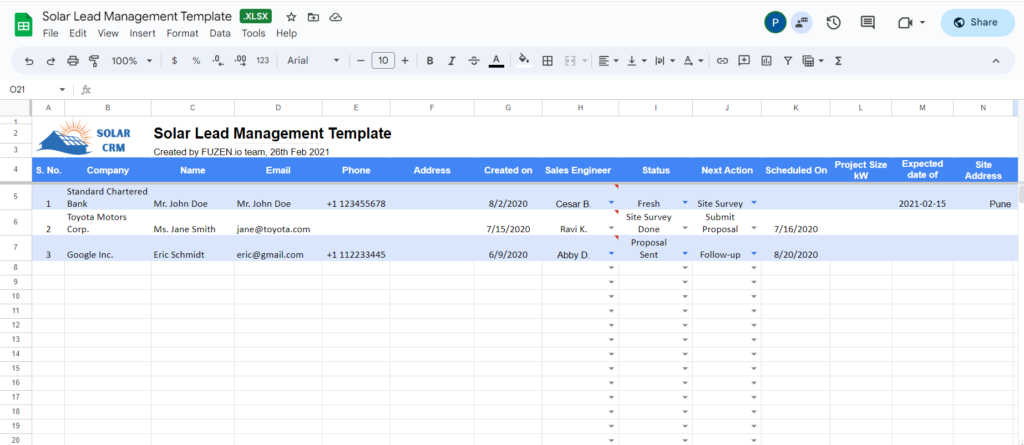Open the Name box dropdown arrow

pos(63,90)
